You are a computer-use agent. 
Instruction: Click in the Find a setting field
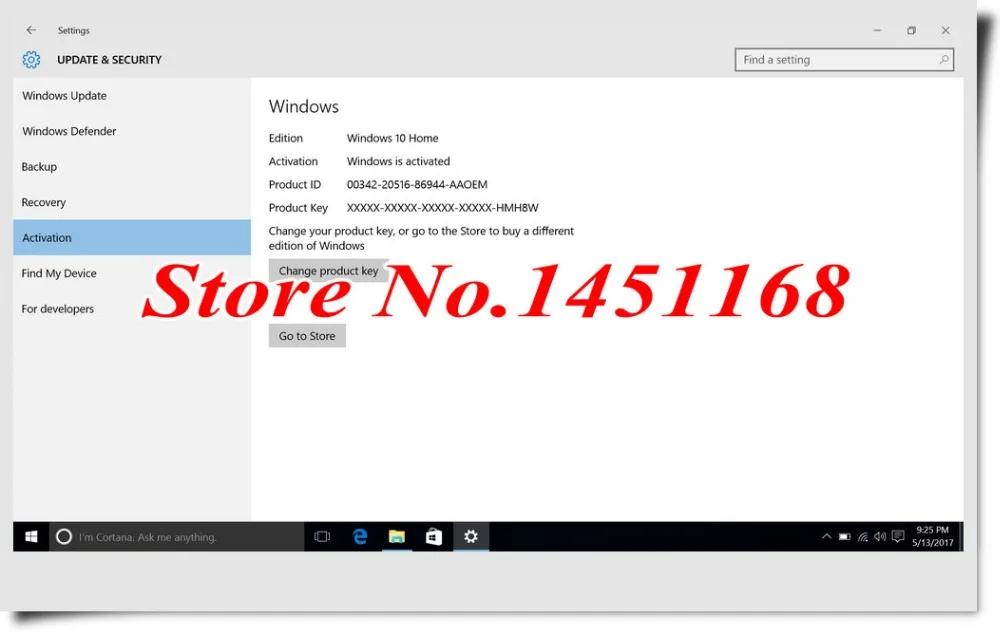(x=844, y=60)
